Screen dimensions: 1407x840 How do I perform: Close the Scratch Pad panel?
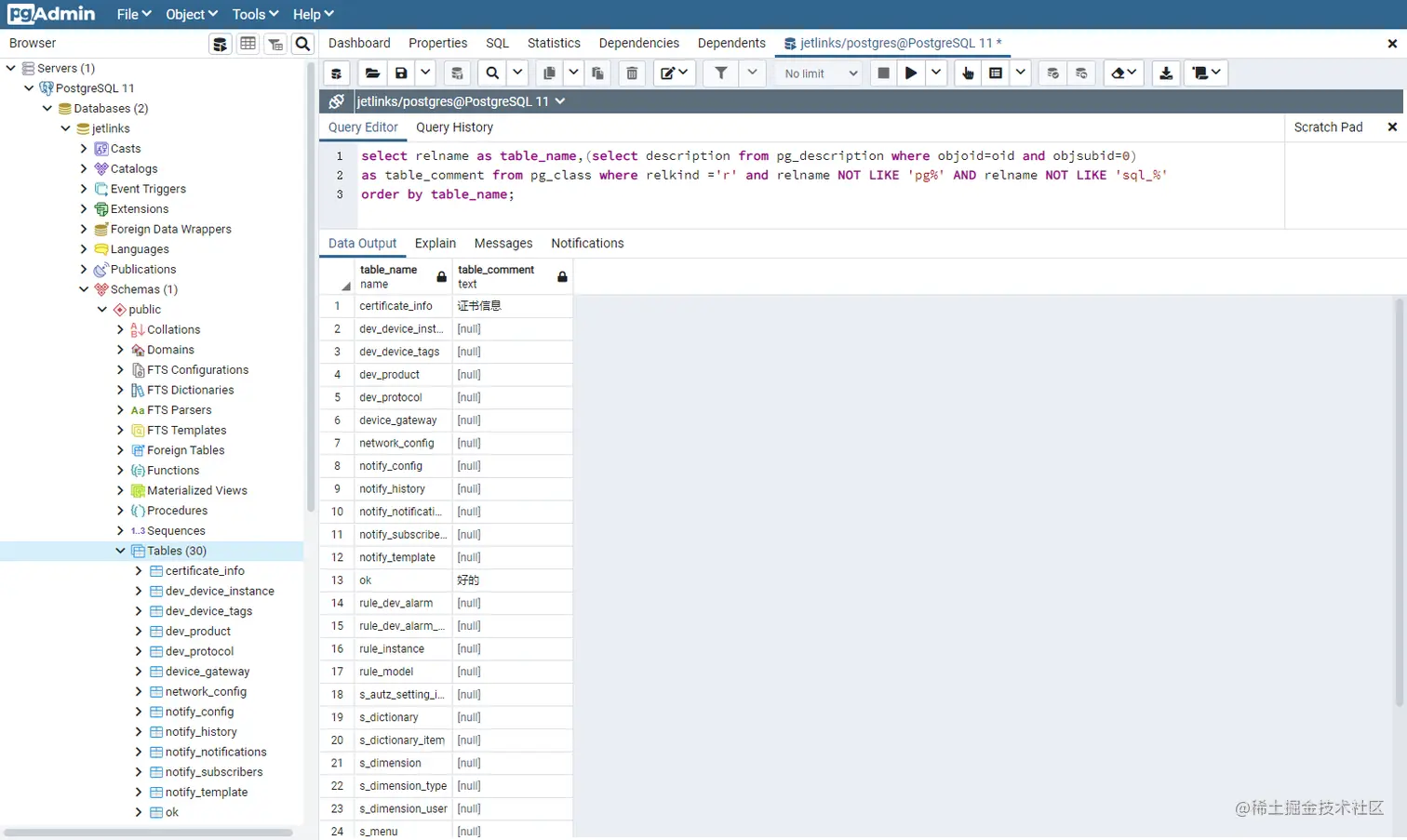[1392, 127]
